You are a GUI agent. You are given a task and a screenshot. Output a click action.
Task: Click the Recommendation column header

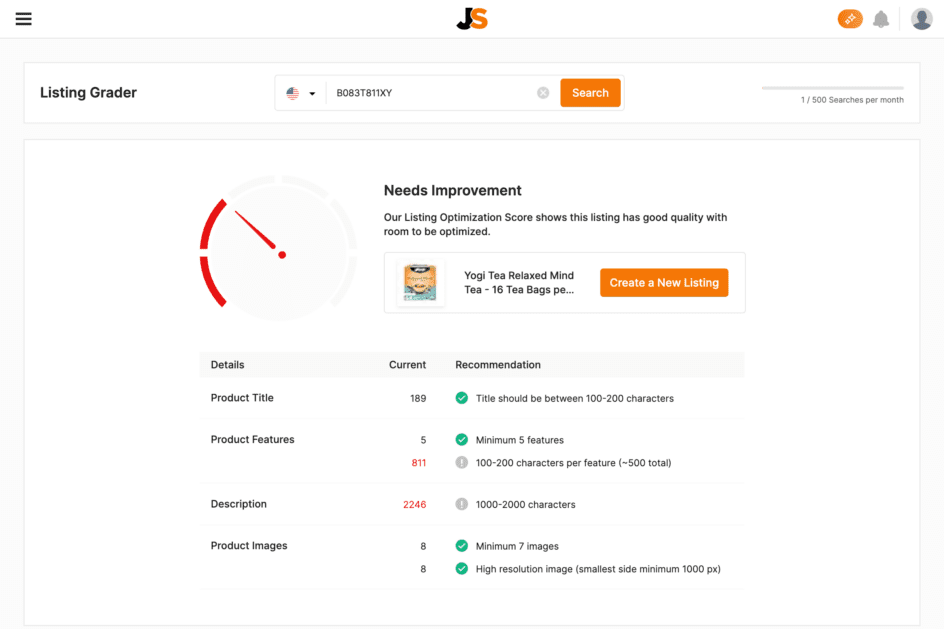[x=498, y=365]
